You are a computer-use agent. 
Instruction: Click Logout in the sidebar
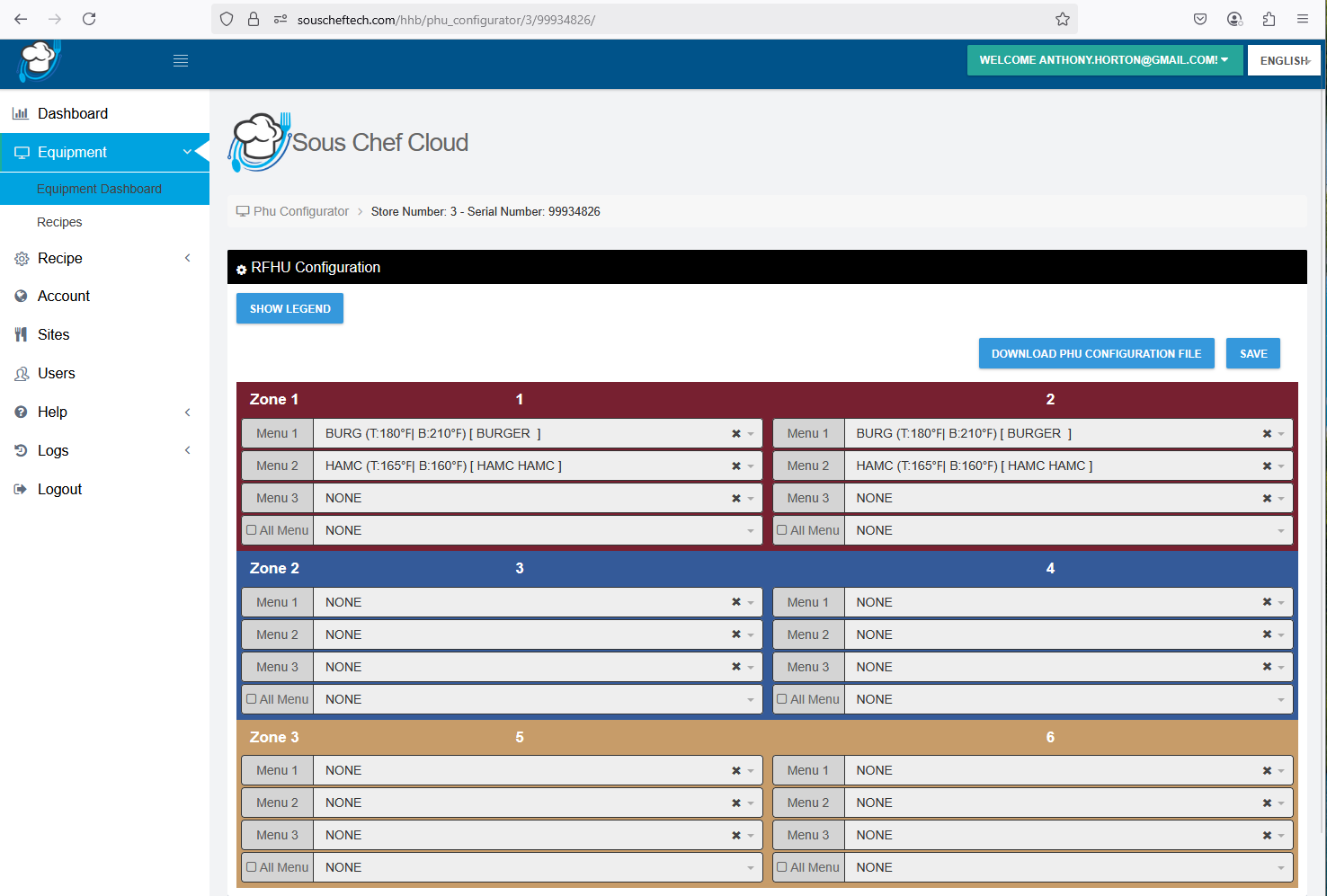click(x=59, y=489)
